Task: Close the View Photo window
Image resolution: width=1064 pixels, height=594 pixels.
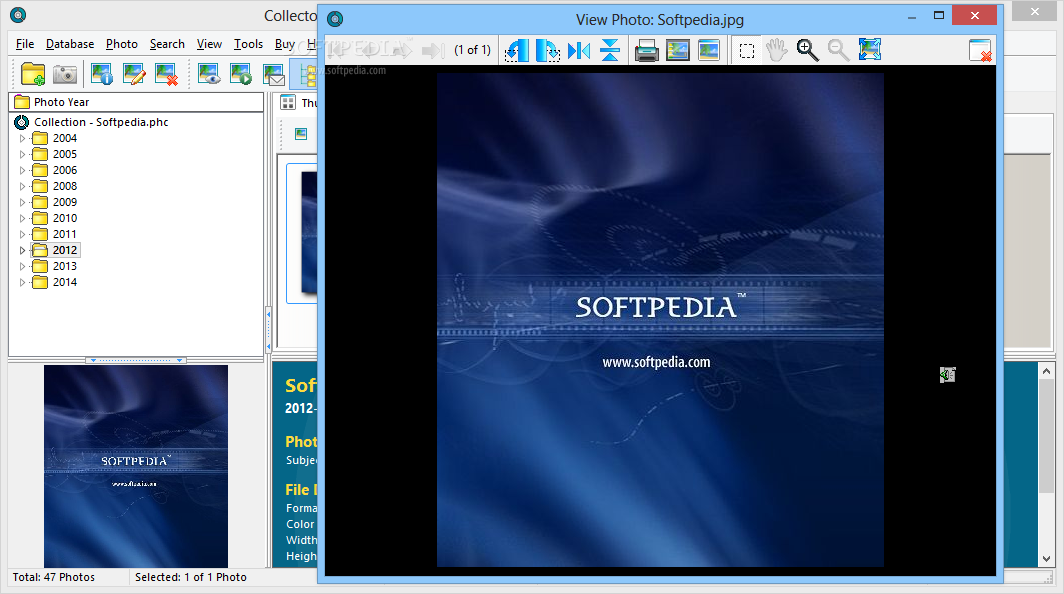Action: pyautogui.click(x=974, y=15)
